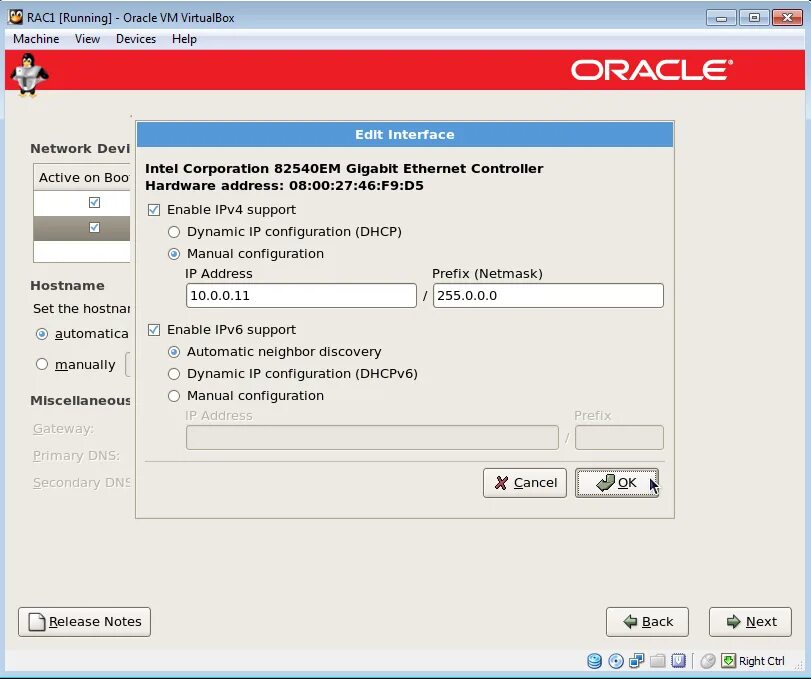
Task: Confirm with the OK button
Action: (x=617, y=482)
